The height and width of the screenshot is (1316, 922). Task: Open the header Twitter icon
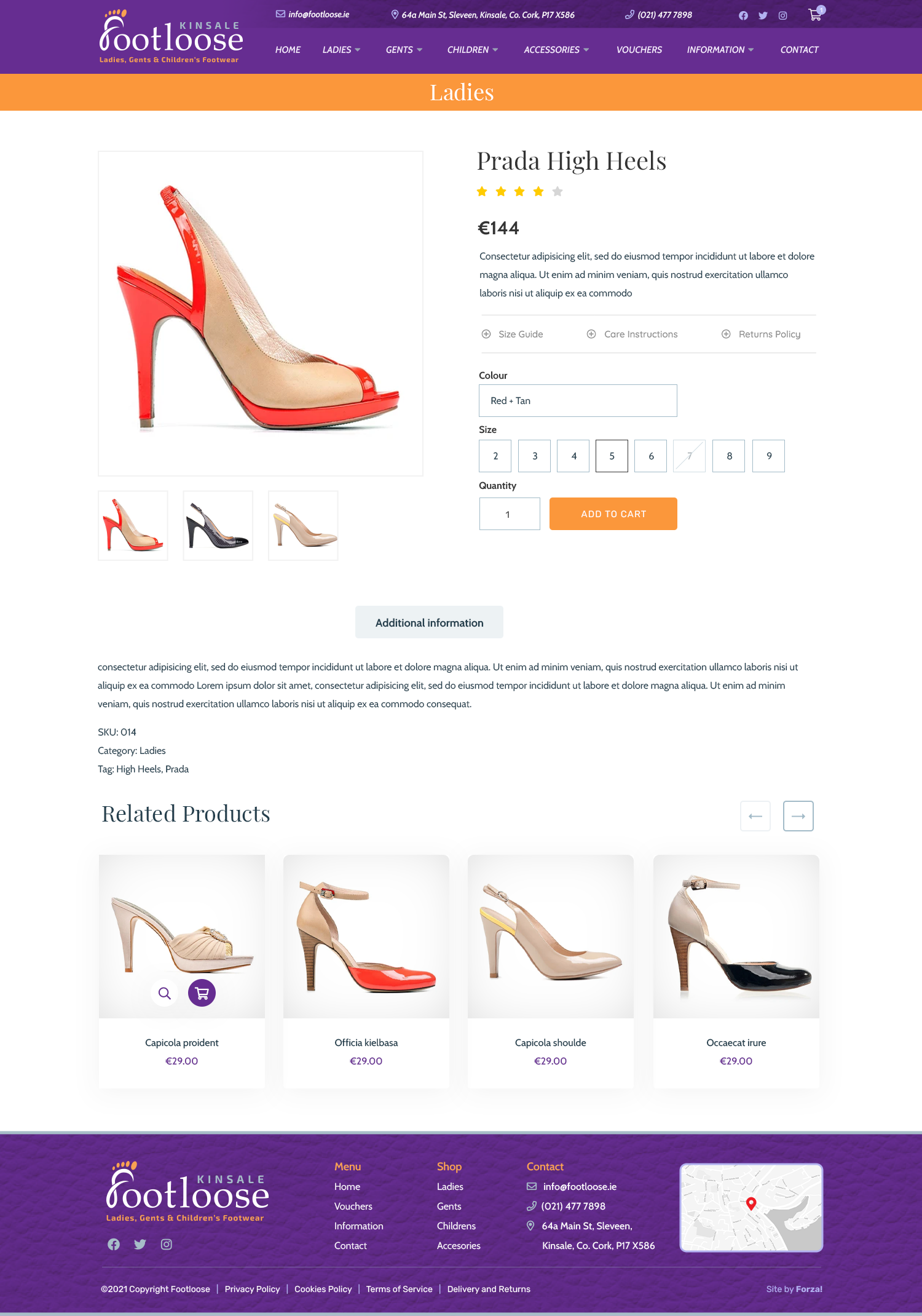(763, 15)
